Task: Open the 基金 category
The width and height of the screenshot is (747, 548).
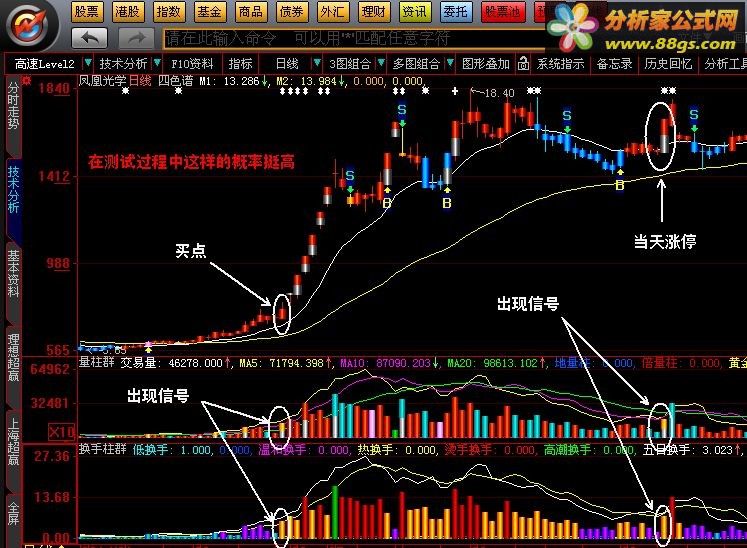Action: [210, 12]
